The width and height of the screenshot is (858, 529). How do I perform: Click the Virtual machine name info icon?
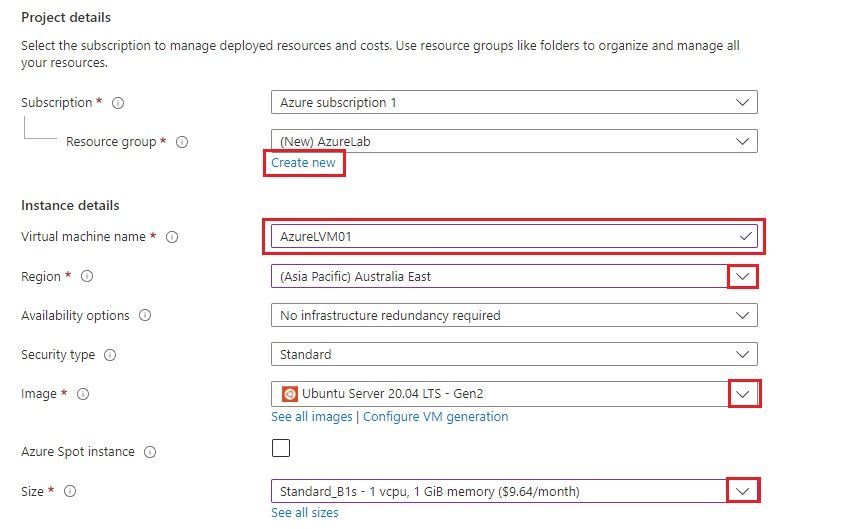pos(172,237)
